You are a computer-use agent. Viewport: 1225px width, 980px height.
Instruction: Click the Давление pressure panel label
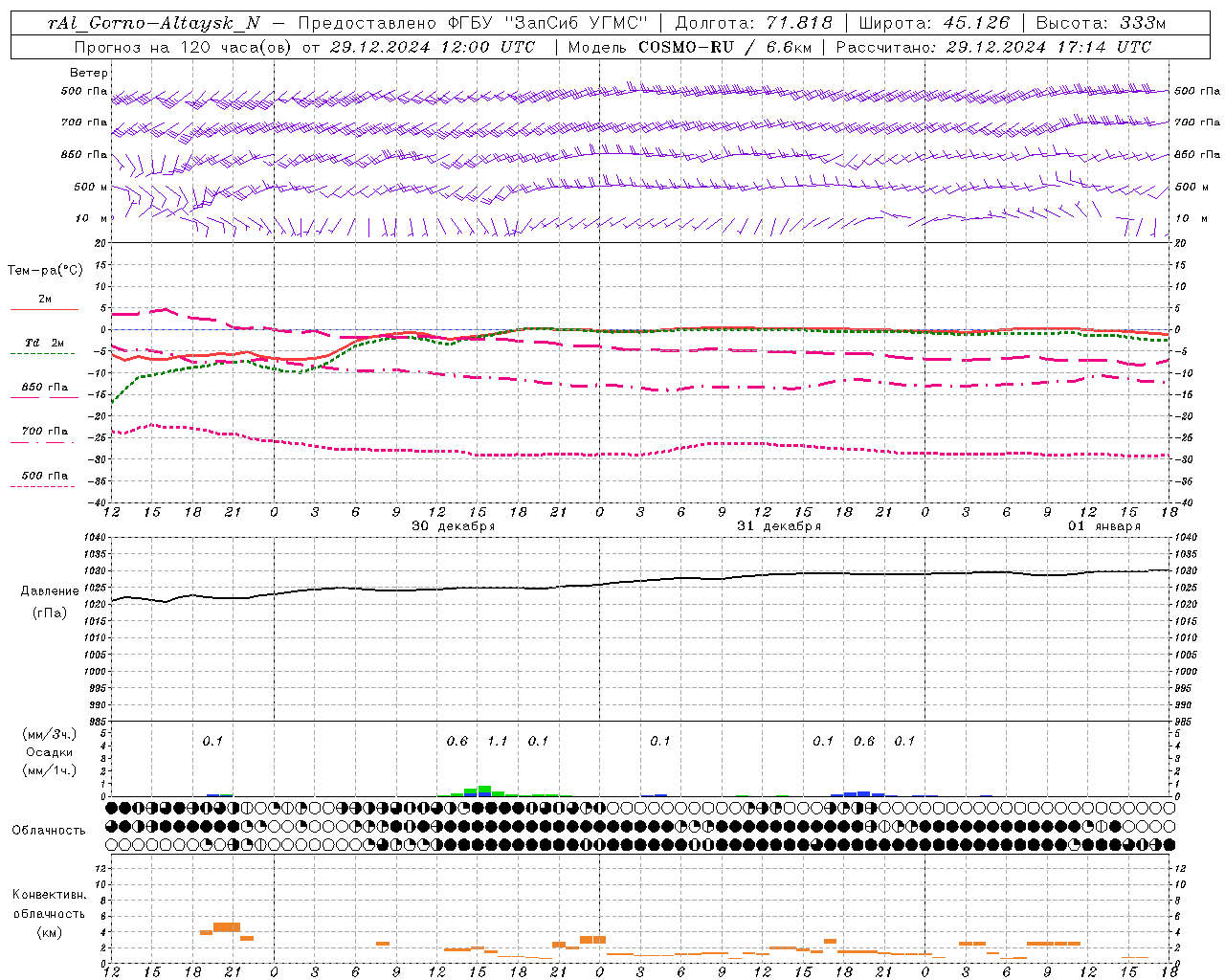48,591
